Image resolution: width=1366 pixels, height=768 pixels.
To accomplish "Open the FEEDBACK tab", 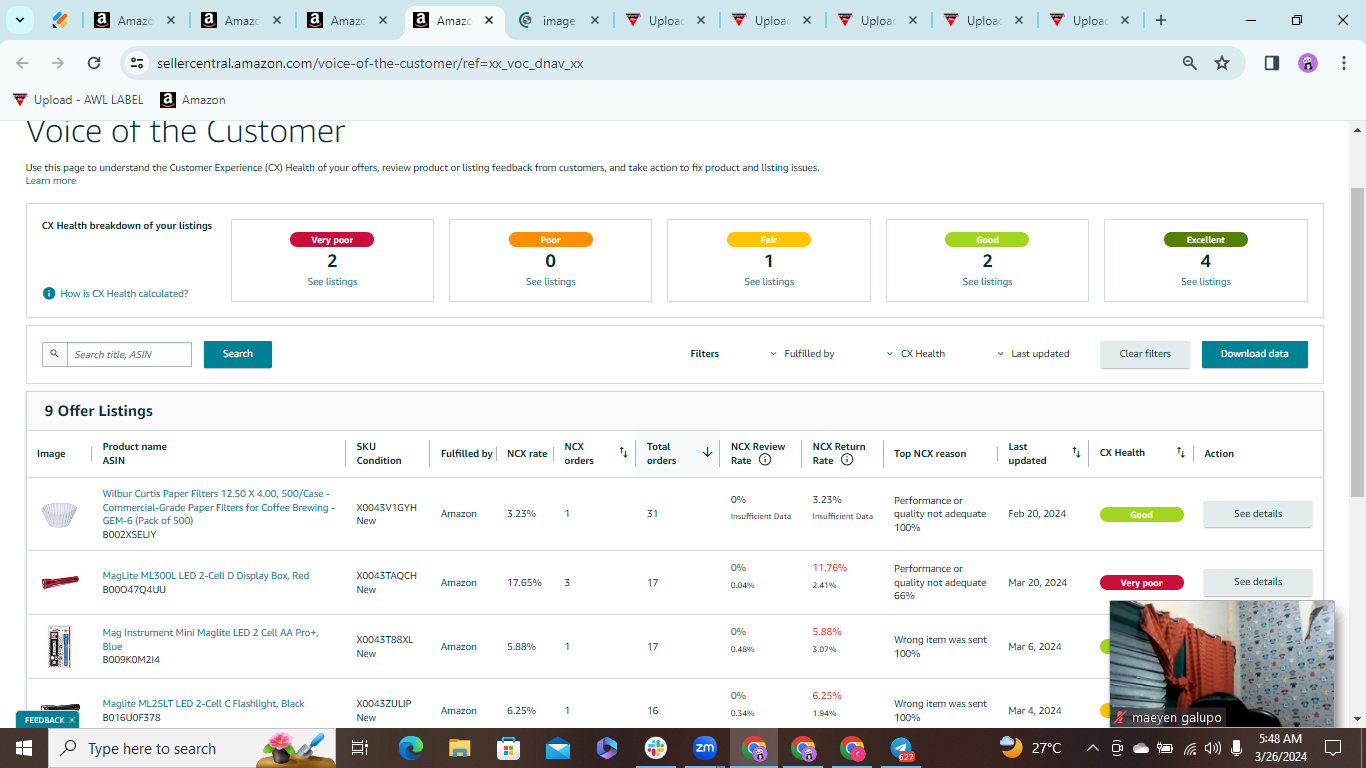I will pyautogui.click(x=44, y=720).
